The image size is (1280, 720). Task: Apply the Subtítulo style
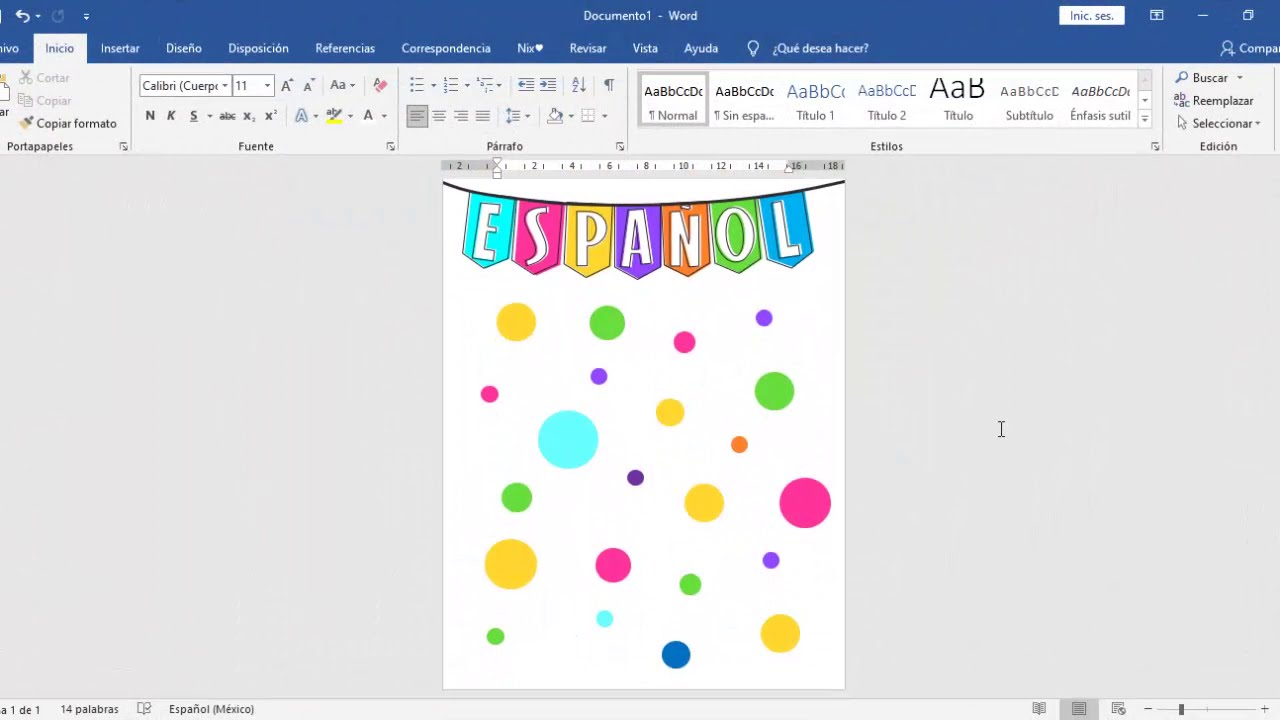pyautogui.click(x=1029, y=100)
